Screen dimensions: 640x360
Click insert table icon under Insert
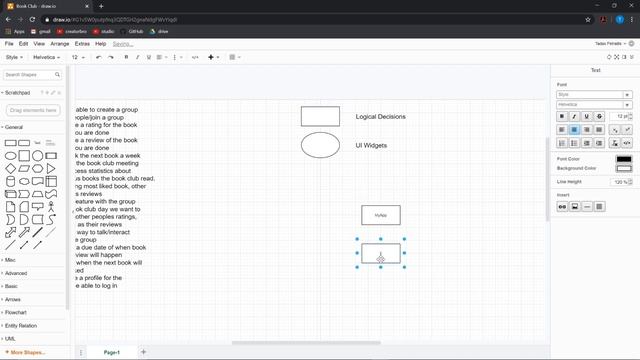(599, 207)
